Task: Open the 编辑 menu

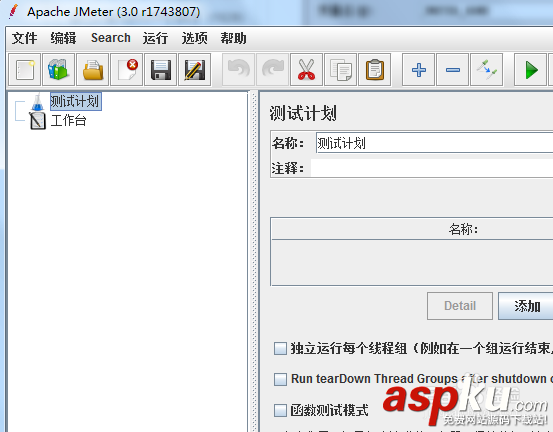Action: pyautogui.click(x=63, y=38)
